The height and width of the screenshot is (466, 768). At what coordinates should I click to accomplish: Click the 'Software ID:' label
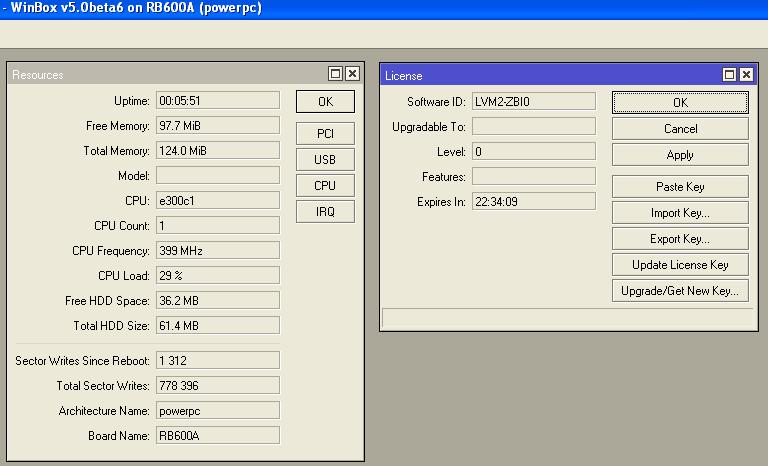pyautogui.click(x=436, y=102)
